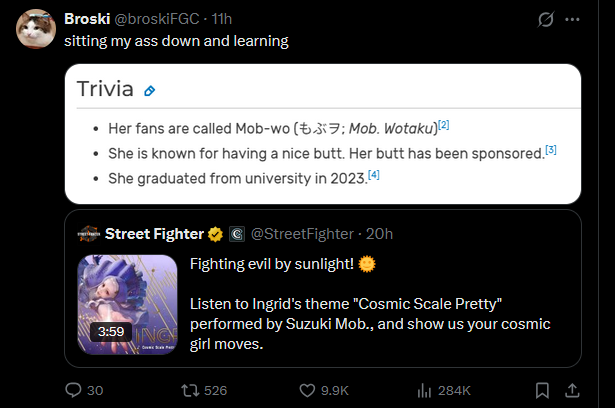Click the Trivia edit pencil icon
This screenshot has width=615, height=408.
point(149,91)
